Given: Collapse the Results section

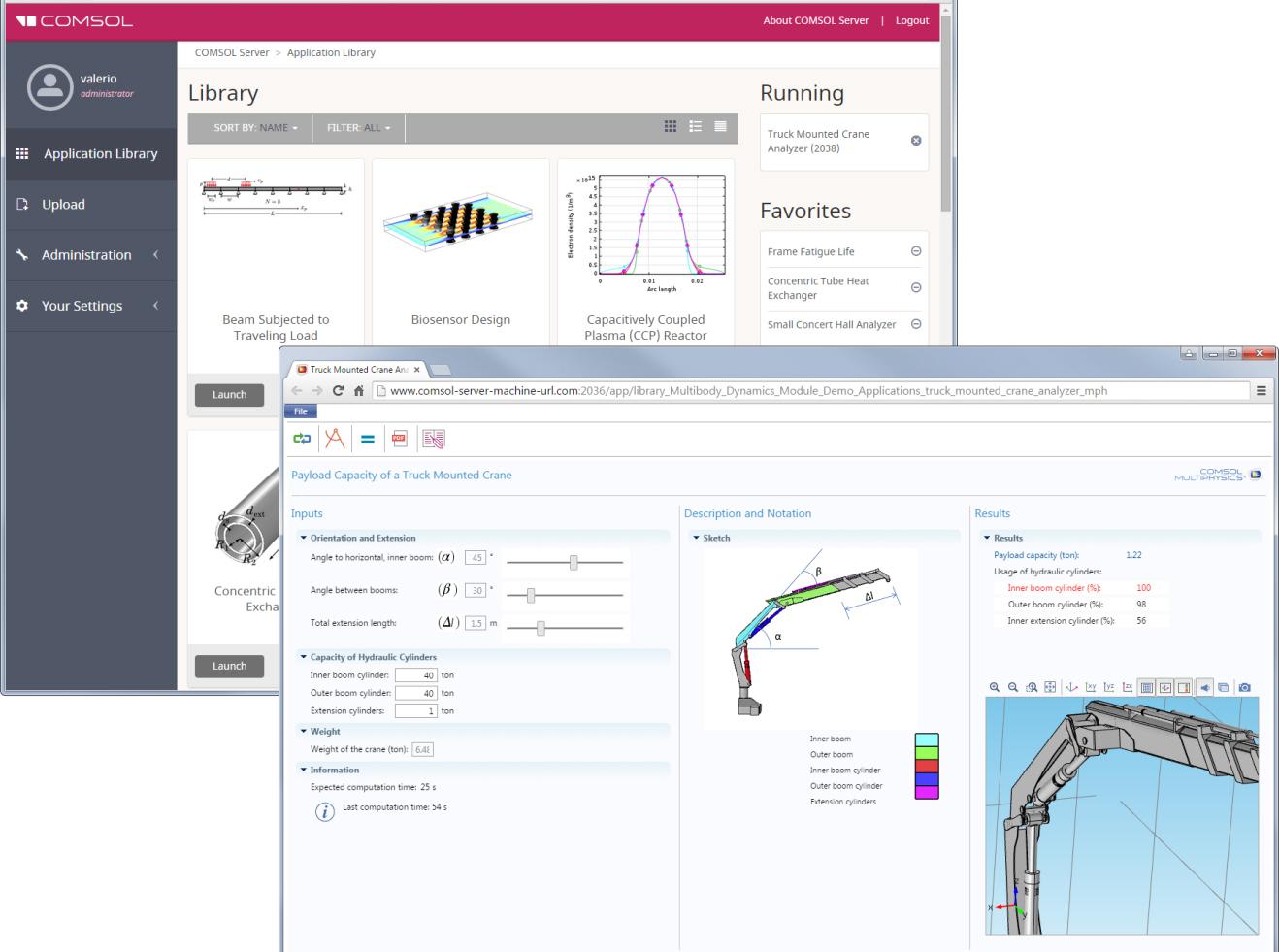Looking at the screenshot, I should tap(988, 538).
